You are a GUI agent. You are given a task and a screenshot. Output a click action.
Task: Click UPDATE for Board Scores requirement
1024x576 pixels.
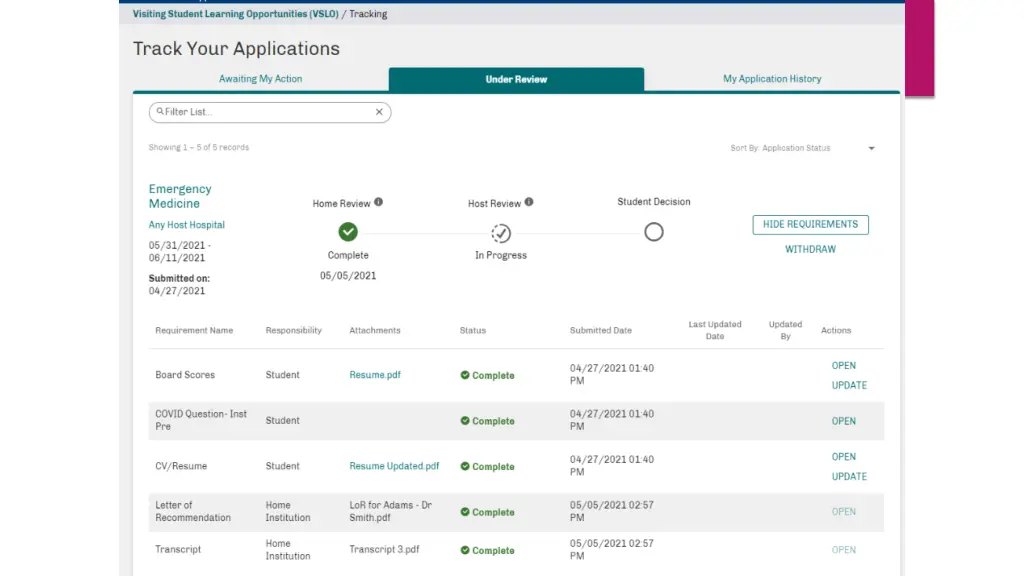point(850,385)
